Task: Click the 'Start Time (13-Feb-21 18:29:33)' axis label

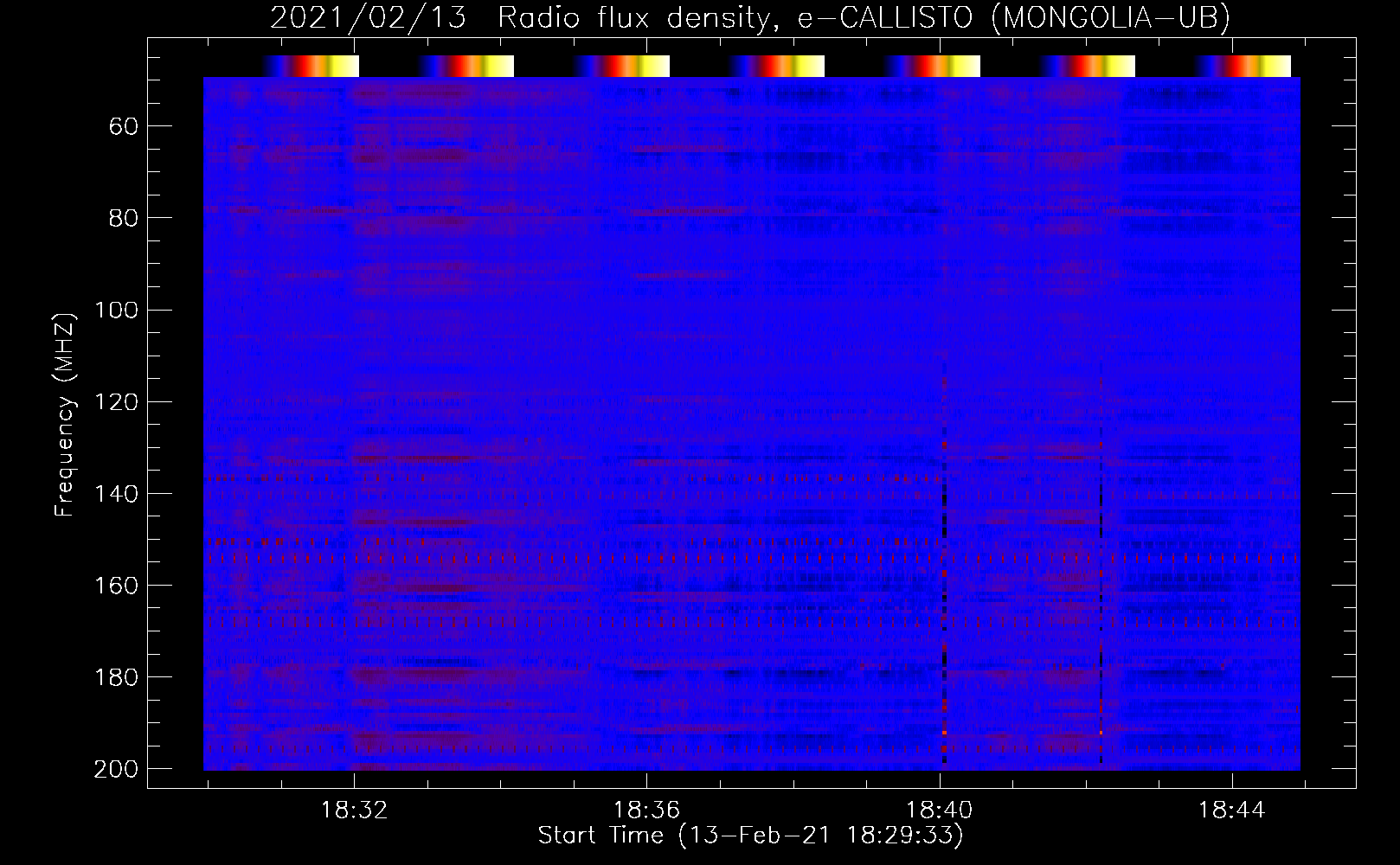Action: (x=750, y=836)
